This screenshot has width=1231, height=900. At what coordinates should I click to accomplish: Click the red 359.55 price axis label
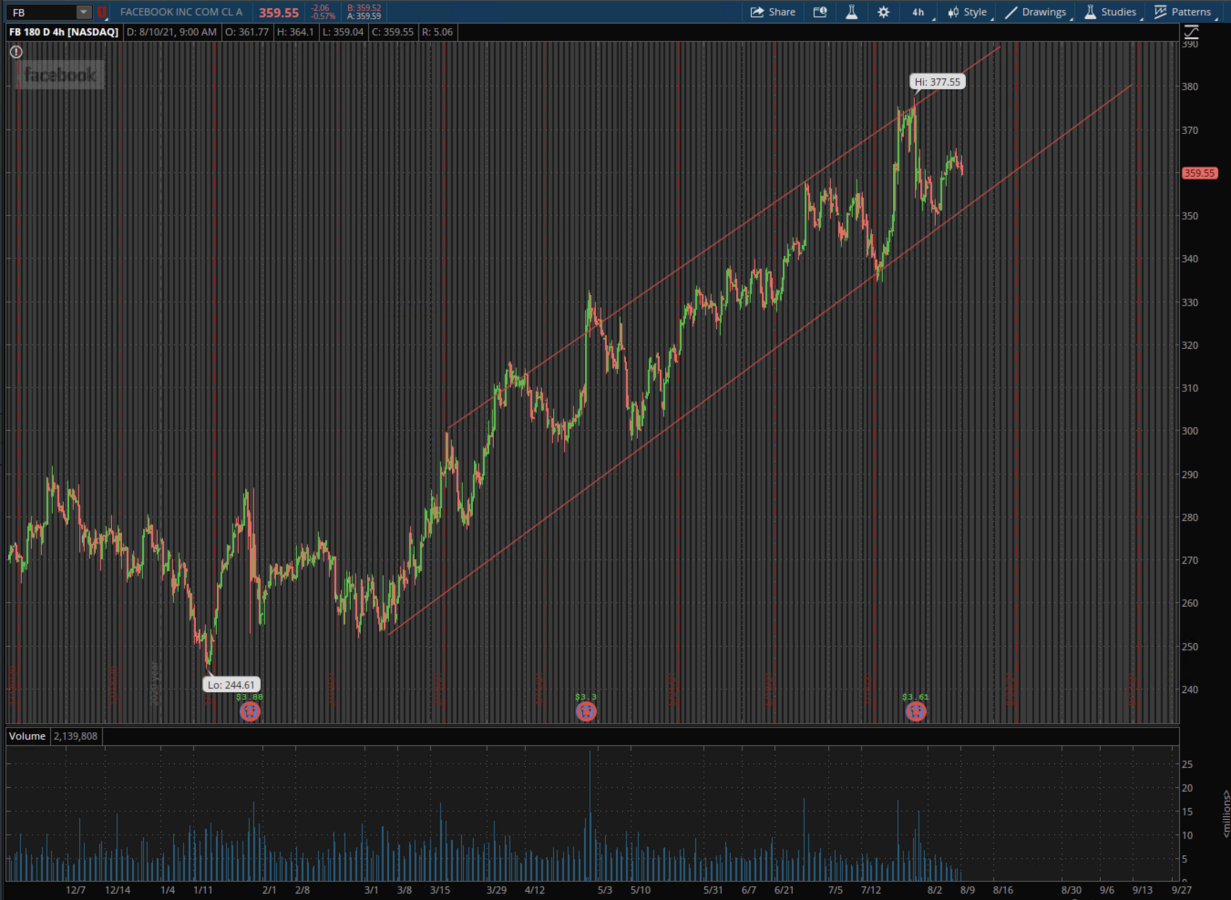(1199, 173)
